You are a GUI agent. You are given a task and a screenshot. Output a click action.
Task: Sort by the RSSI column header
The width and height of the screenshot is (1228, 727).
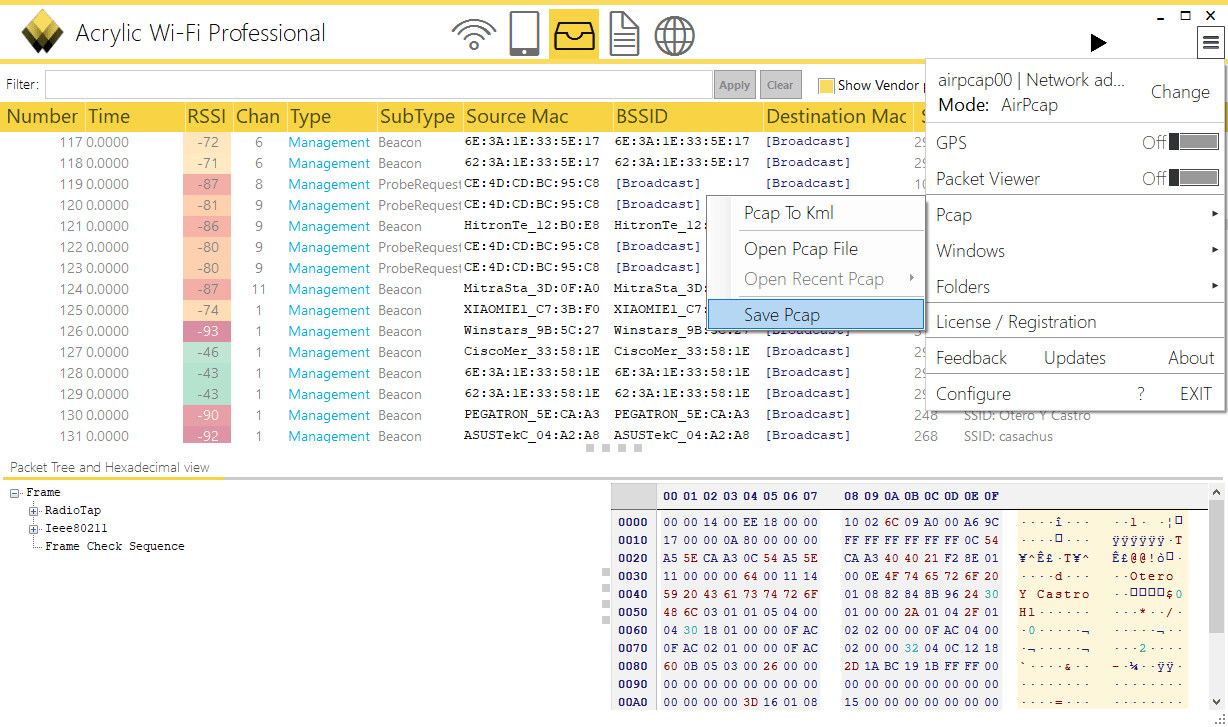pos(207,117)
